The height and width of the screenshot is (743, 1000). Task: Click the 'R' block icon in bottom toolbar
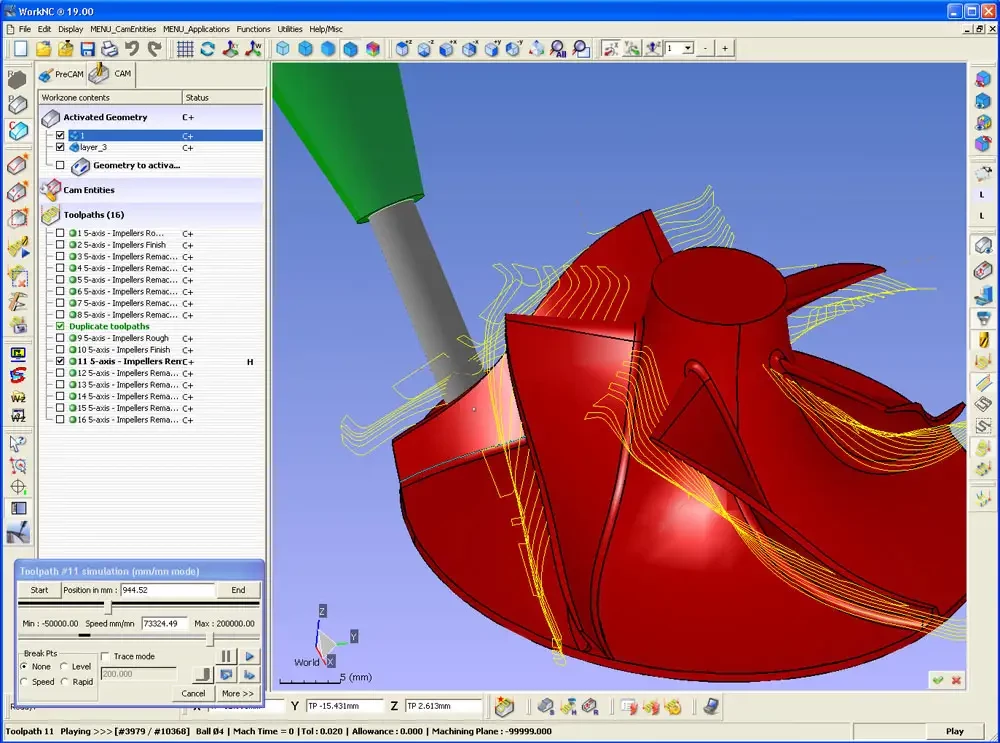[590, 706]
